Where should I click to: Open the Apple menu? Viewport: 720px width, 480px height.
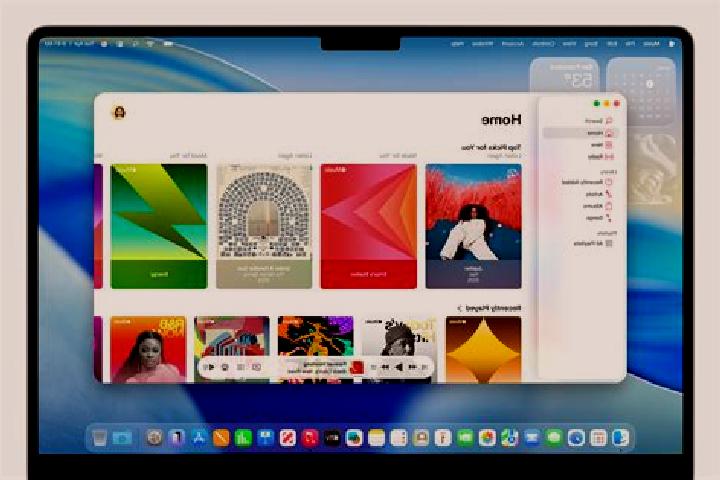[671, 44]
